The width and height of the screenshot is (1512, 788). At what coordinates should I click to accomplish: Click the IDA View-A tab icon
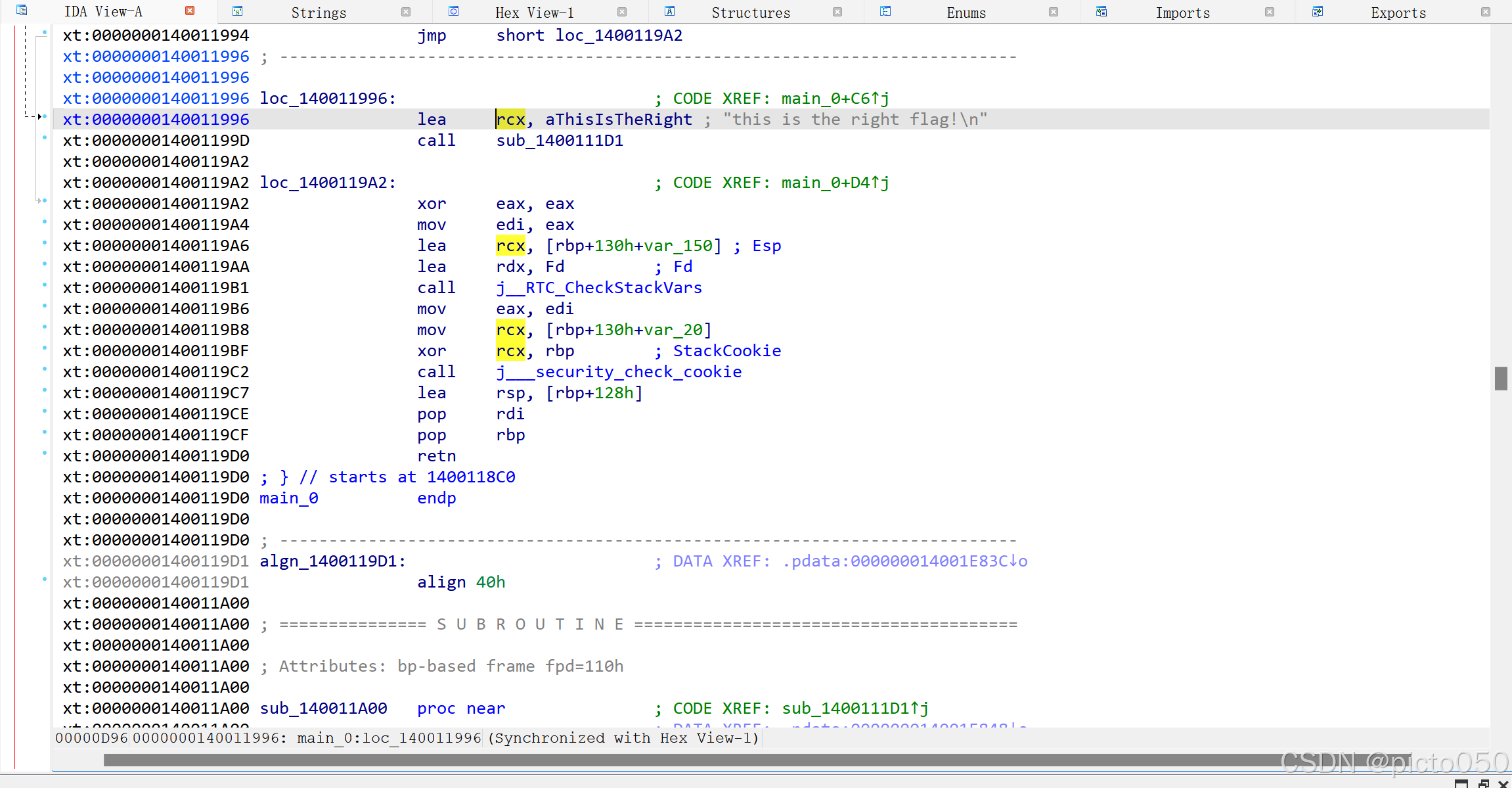pyautogui.click(x=22, y=11)
